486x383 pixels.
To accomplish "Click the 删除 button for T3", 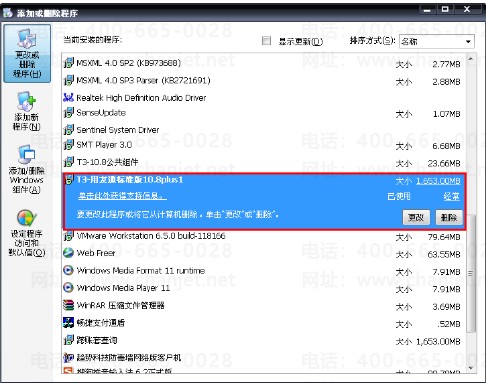I will (x=449, y=218).
